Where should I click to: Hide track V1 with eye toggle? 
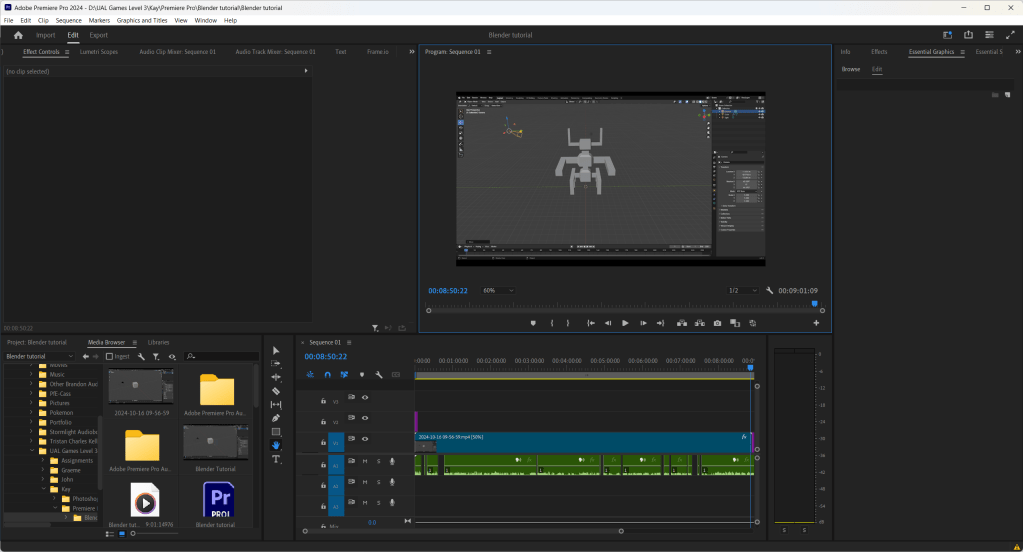point(365,440)
